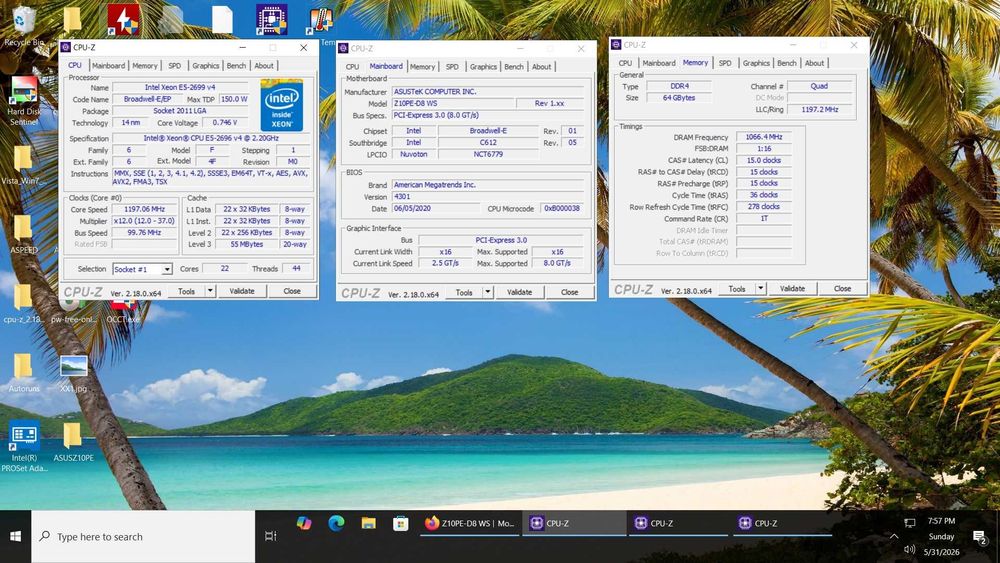
Task: Click Validate in the Mainboard window
Action: [x=519, y=292]
